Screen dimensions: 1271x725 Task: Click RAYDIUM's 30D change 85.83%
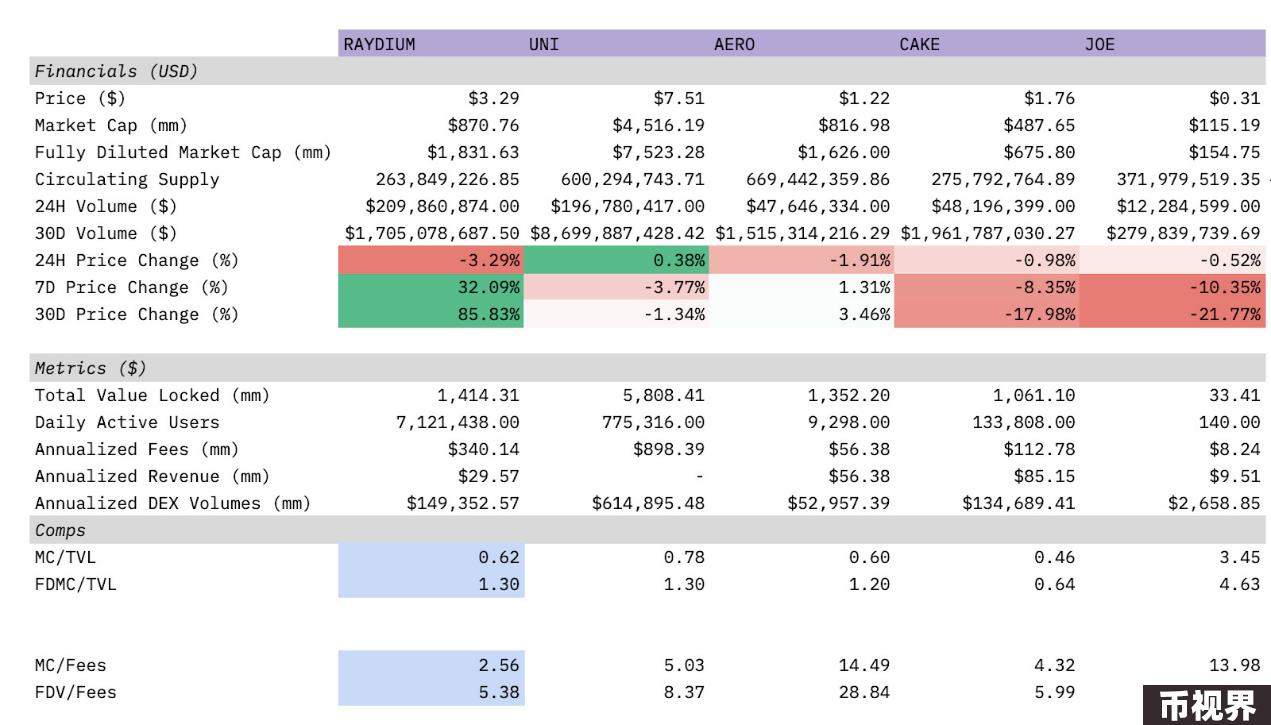click(x=431, y=314)
